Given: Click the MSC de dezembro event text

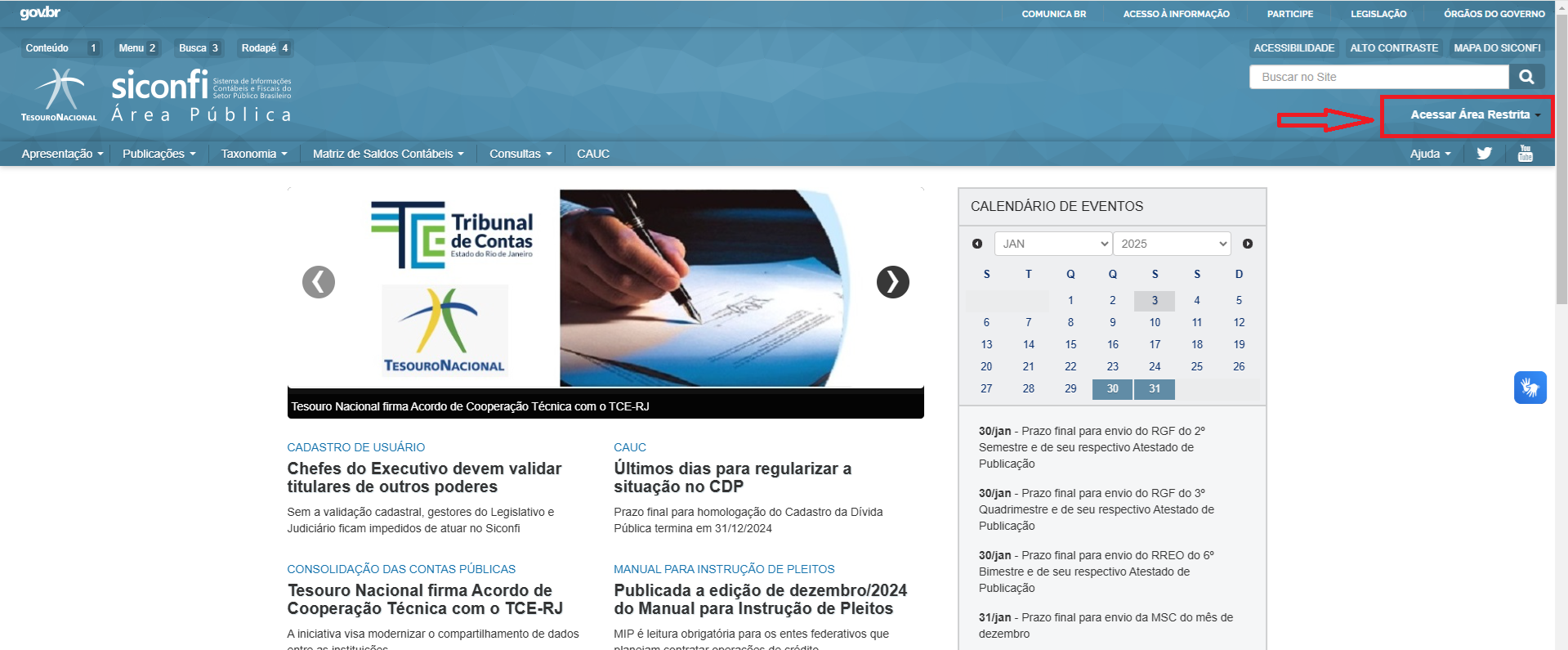Looking at the screenshot, I should point(1106,625).
